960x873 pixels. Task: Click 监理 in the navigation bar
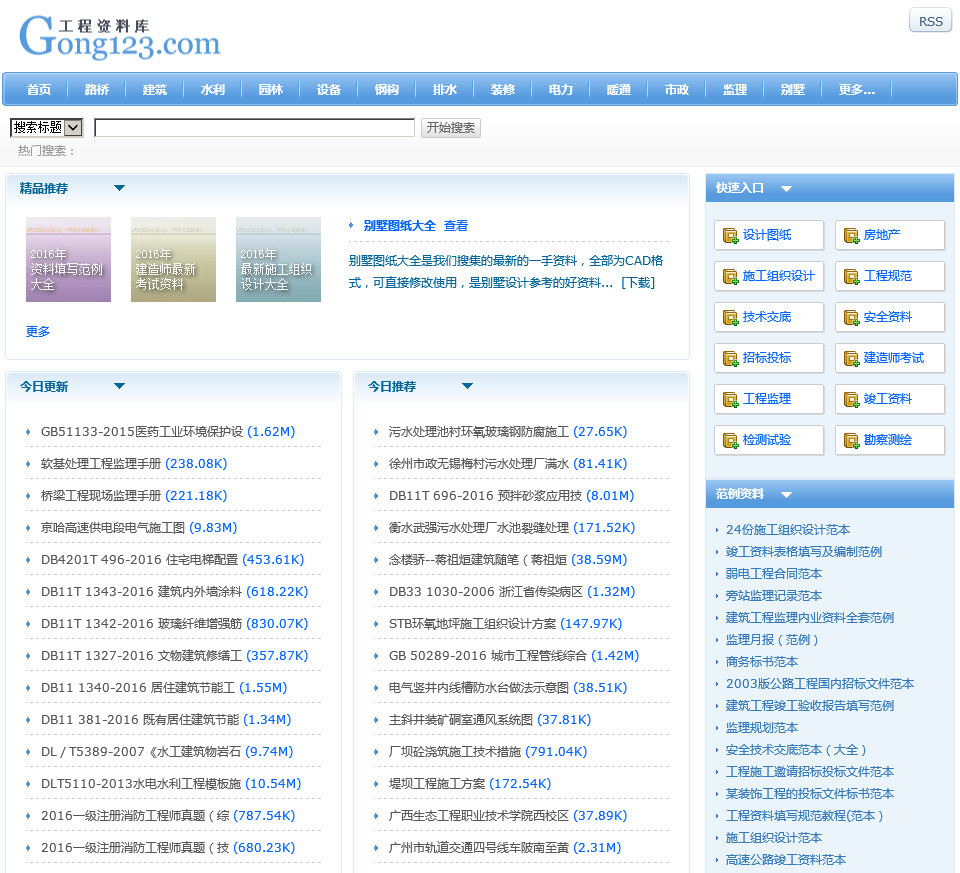coord(735,90)
